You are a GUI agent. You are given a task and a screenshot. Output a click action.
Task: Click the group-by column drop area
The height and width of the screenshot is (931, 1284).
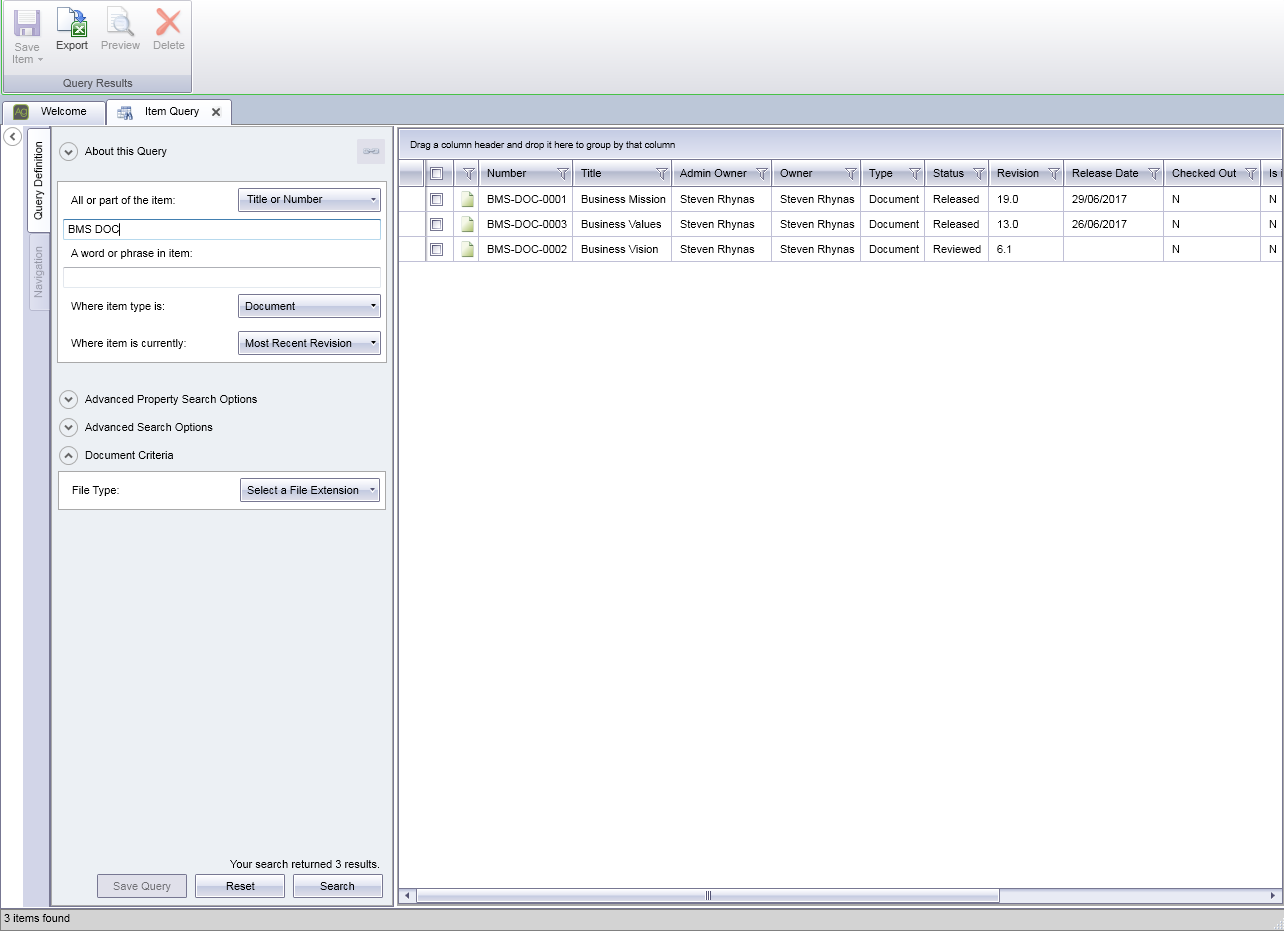839,144
